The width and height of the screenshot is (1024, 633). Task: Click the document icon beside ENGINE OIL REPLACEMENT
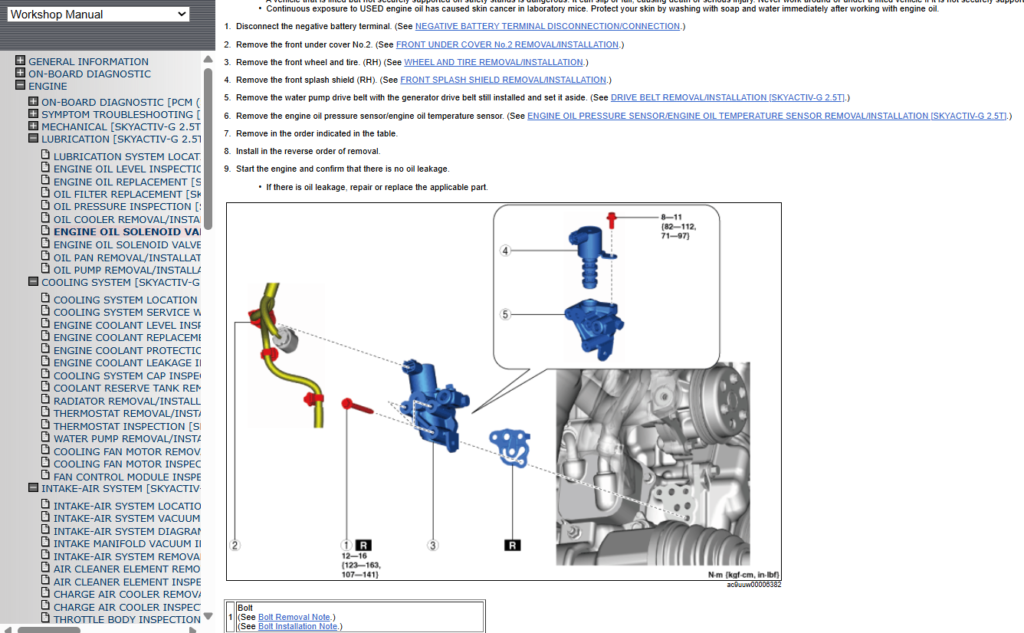click(x=45, y=181)
